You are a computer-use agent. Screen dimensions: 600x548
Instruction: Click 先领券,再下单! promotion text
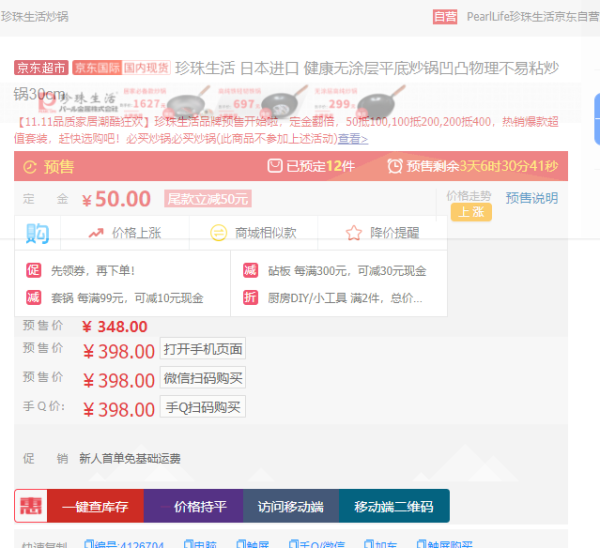(x=93, y=271)
